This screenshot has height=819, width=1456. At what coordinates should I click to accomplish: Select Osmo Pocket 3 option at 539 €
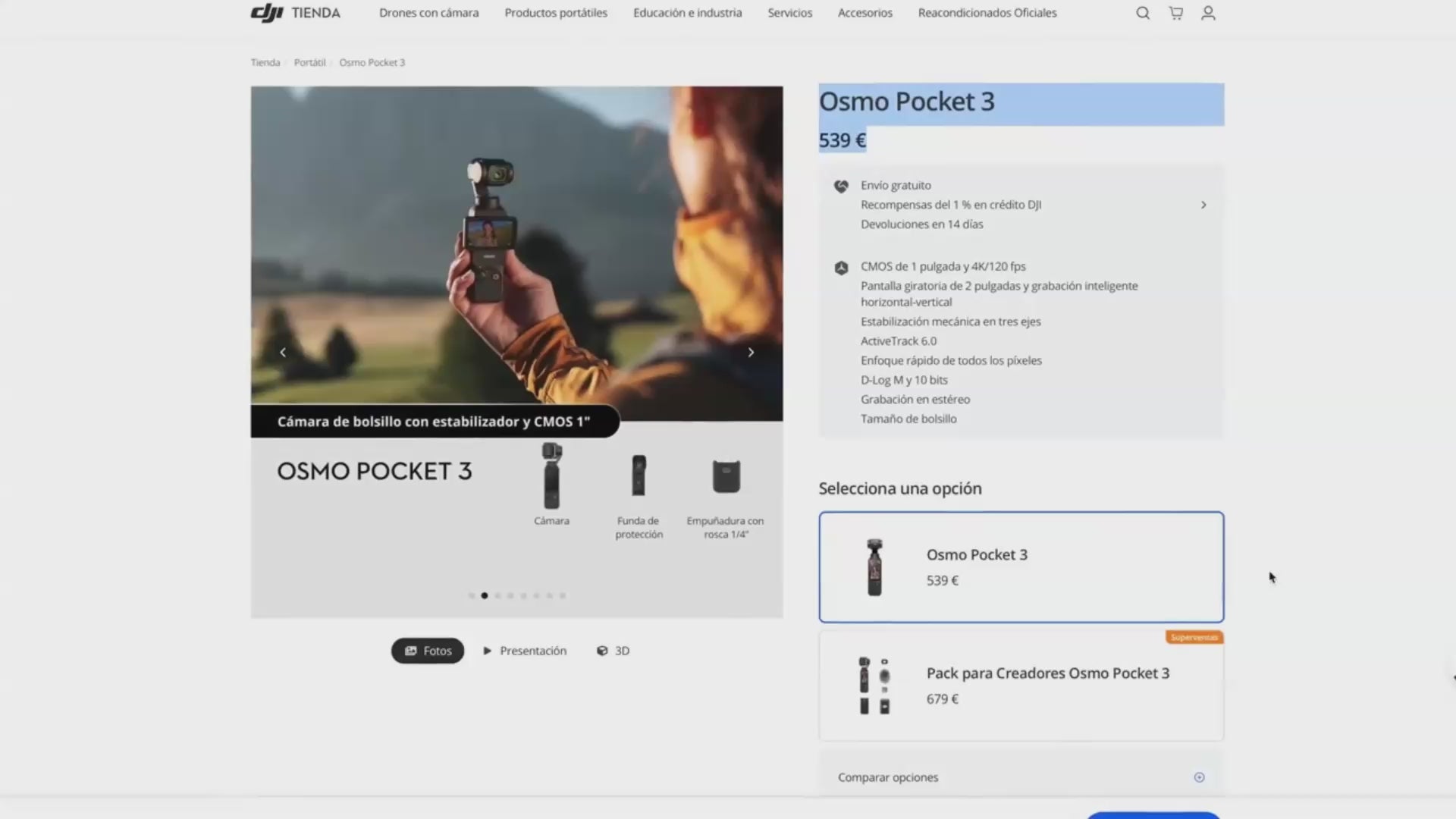point(1021,567)
